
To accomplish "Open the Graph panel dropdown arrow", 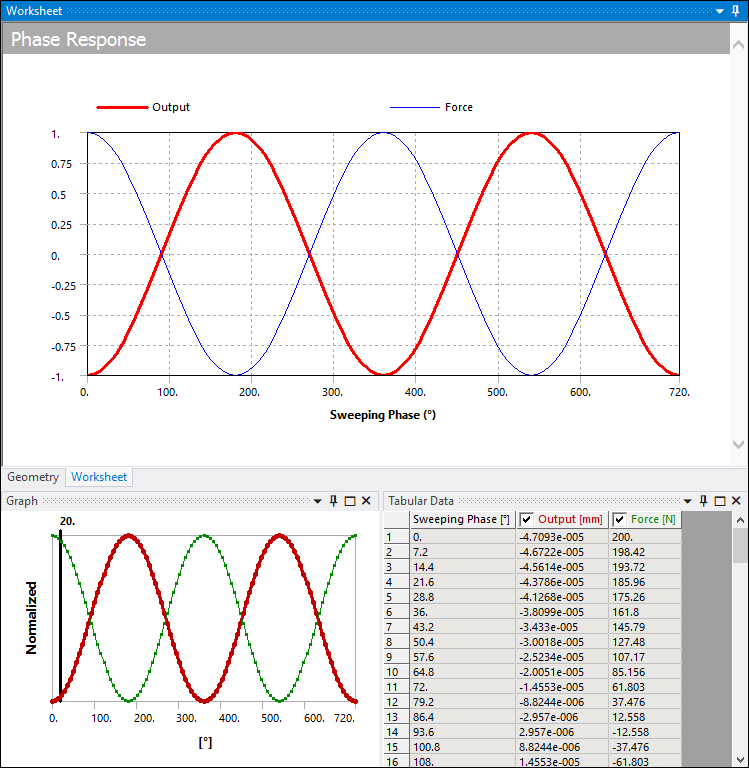I will [318, 500].
